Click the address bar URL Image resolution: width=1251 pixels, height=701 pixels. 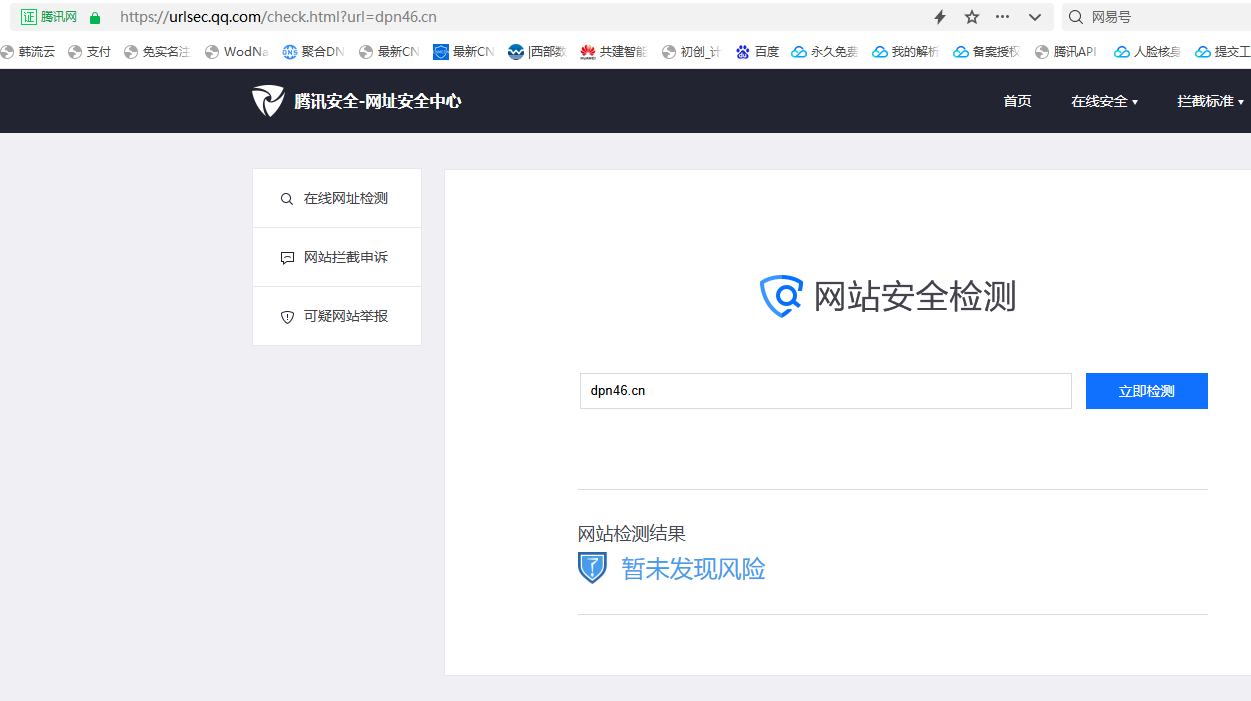coord(278,17)
